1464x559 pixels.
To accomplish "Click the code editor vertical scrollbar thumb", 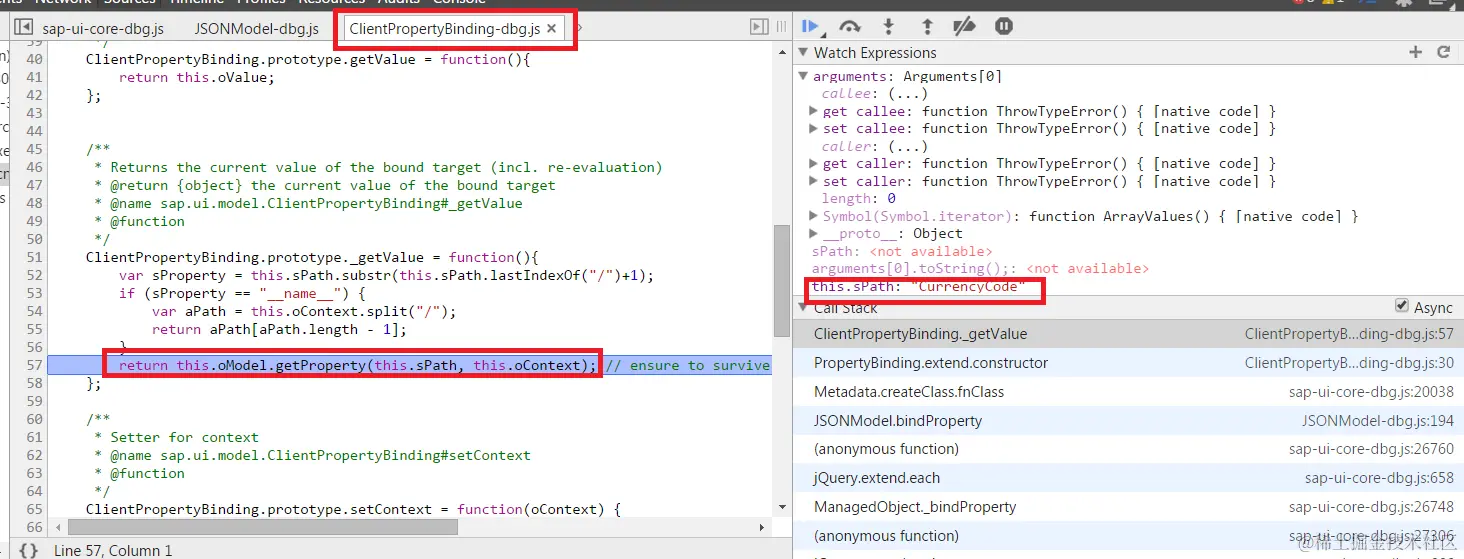I will point(782,280).
